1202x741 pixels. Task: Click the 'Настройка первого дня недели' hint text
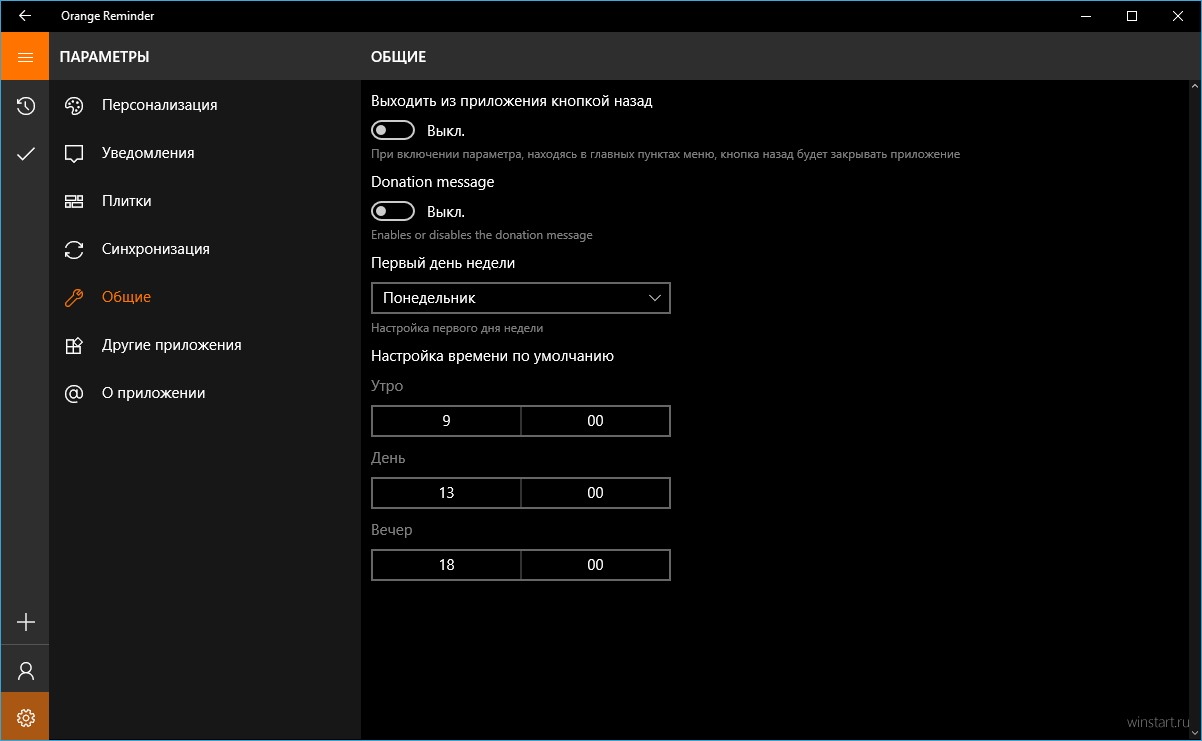(457, 328)
